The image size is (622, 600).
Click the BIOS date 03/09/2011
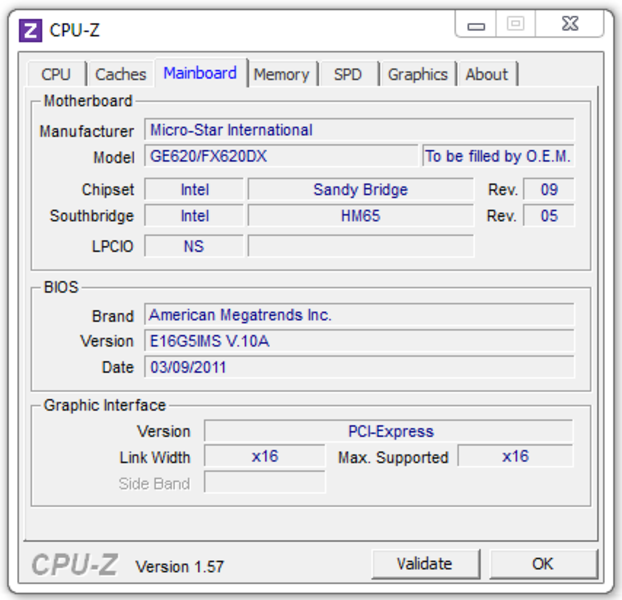pos(359,367)
